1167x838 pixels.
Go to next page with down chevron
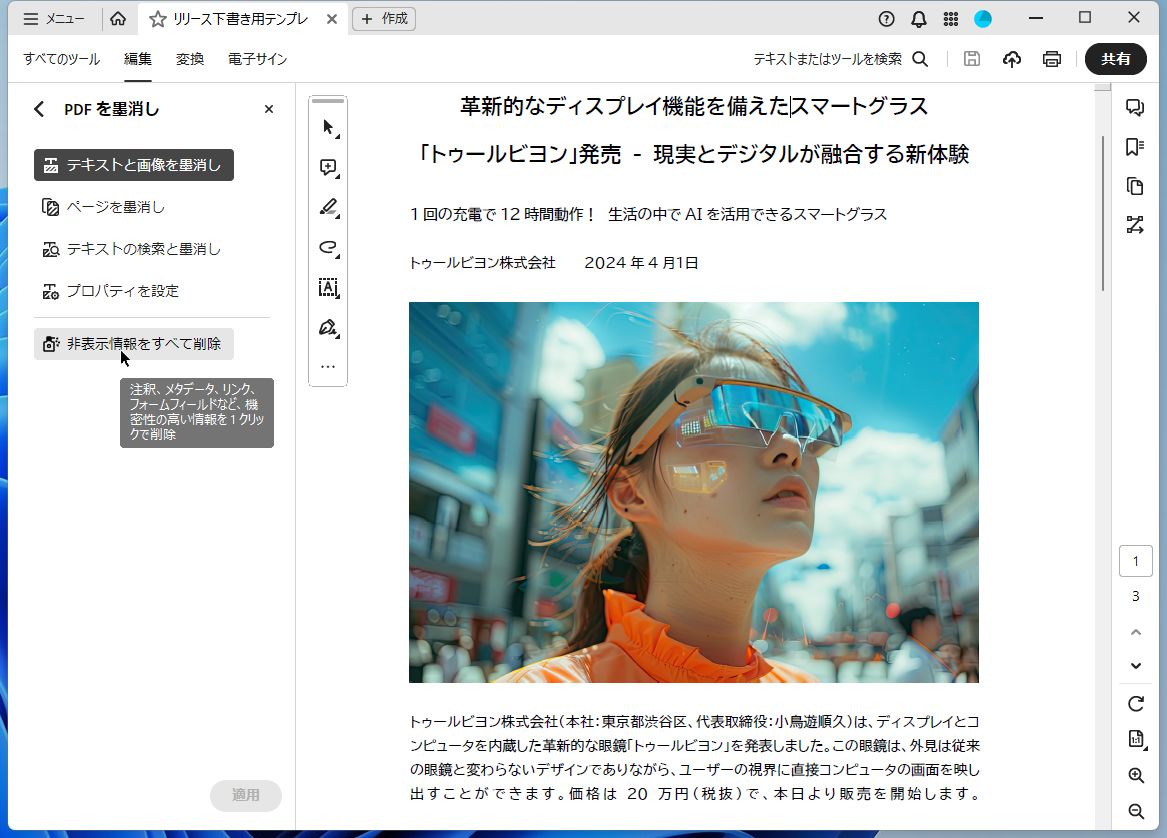(1135, 665)
